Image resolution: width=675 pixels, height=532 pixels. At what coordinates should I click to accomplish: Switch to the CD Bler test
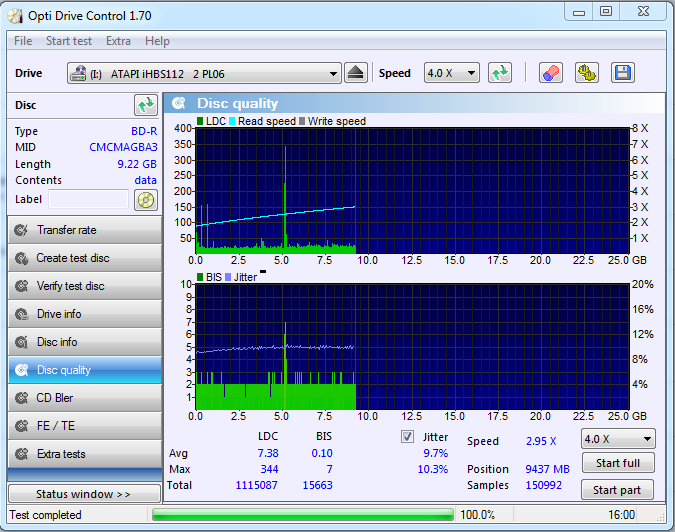pyautogui.click(x=85, y=398)
